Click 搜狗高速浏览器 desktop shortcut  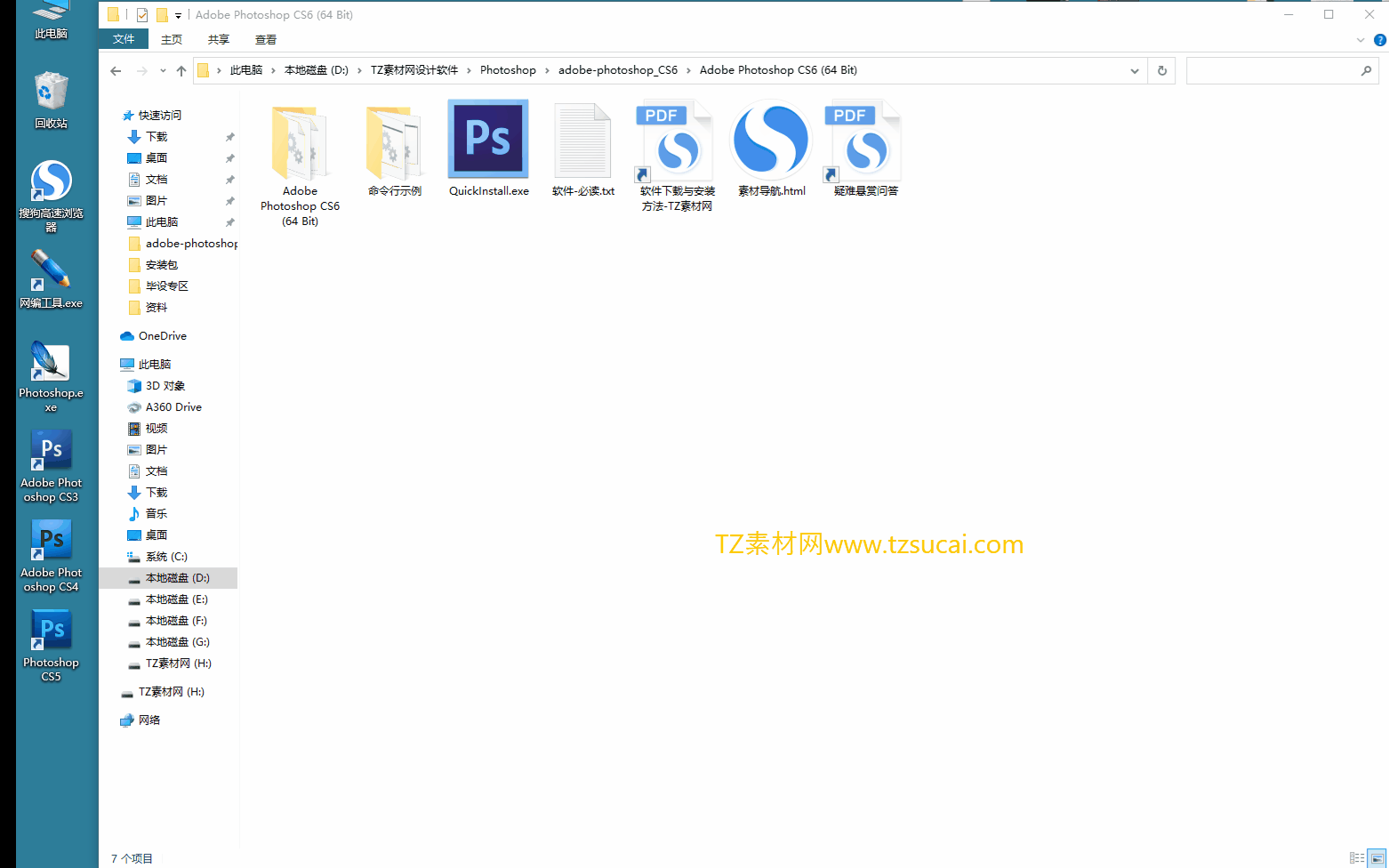tap(51, 196)
